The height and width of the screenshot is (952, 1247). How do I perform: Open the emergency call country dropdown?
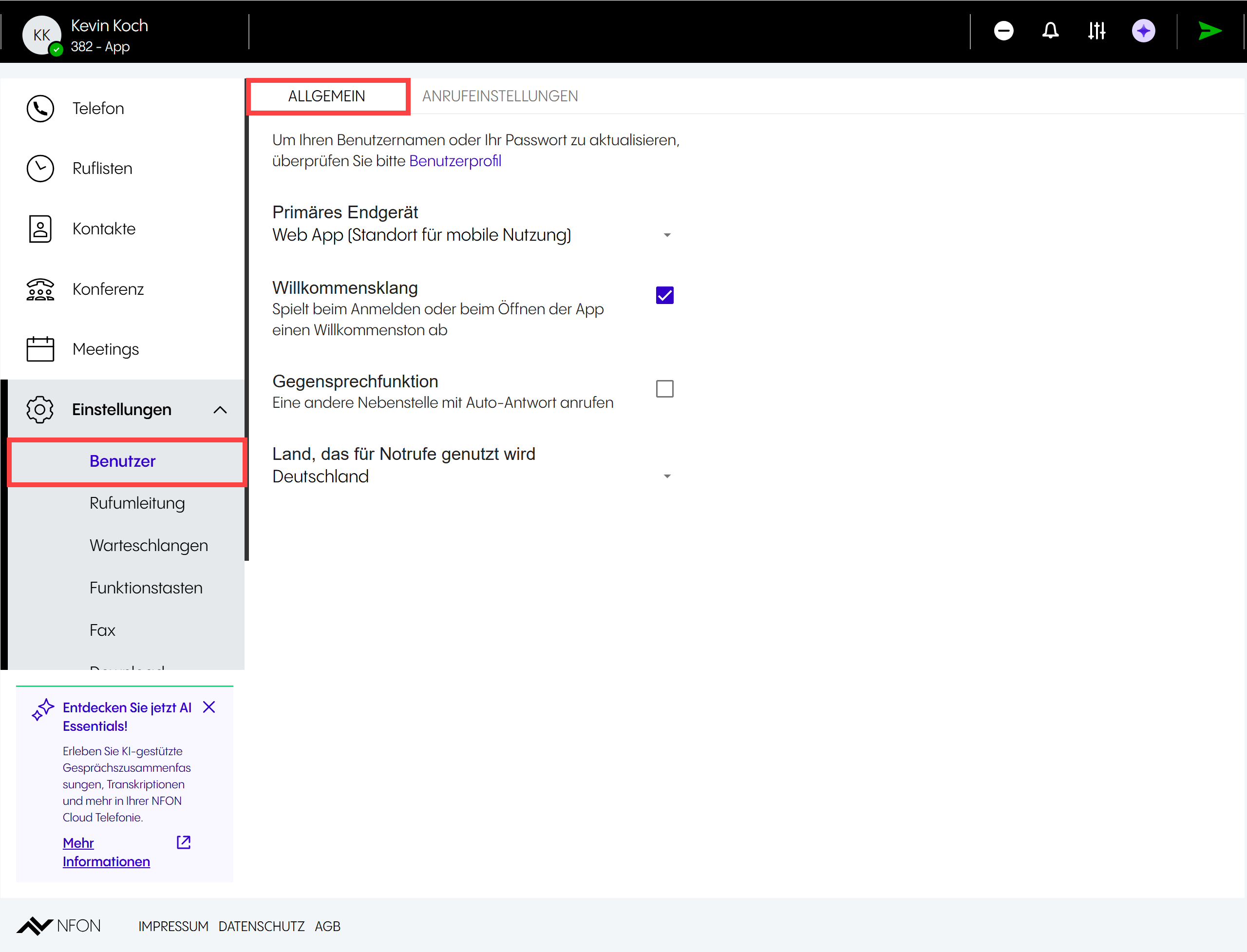667,476
